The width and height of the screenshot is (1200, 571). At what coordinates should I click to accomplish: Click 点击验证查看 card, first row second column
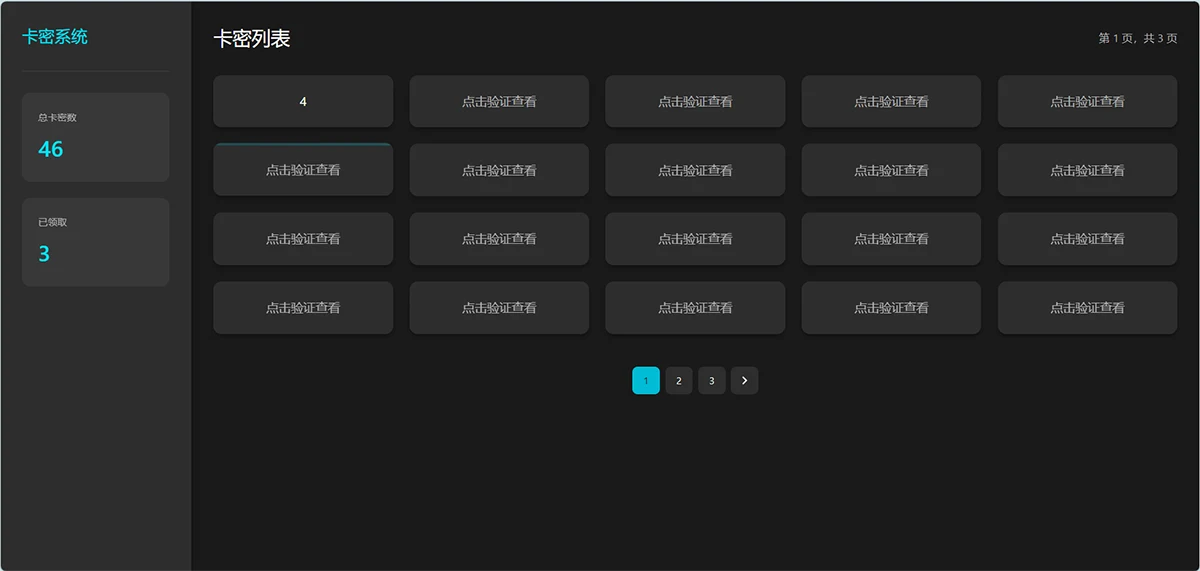[499, 101]
